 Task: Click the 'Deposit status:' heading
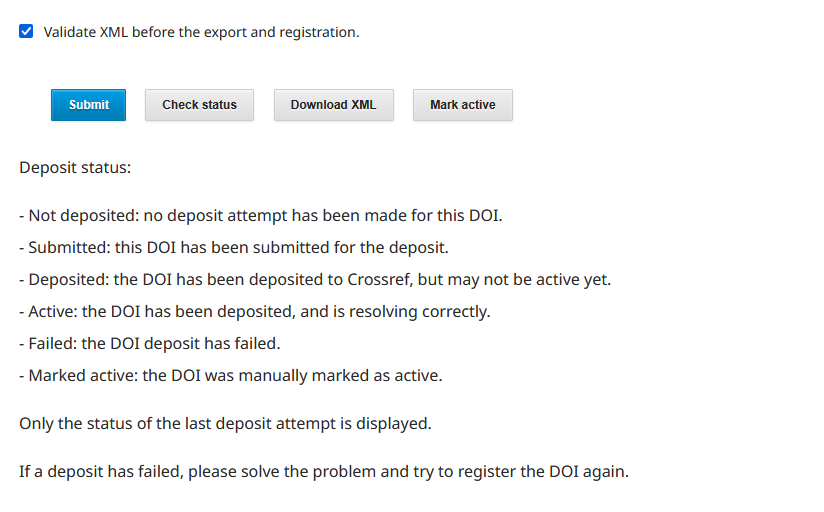75,167
